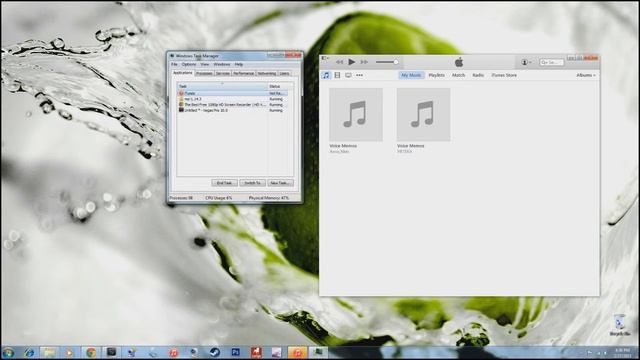This screenshot has width=640, height=360.
Task: Open the Steam taskbar icon
Action: (215, 353)
